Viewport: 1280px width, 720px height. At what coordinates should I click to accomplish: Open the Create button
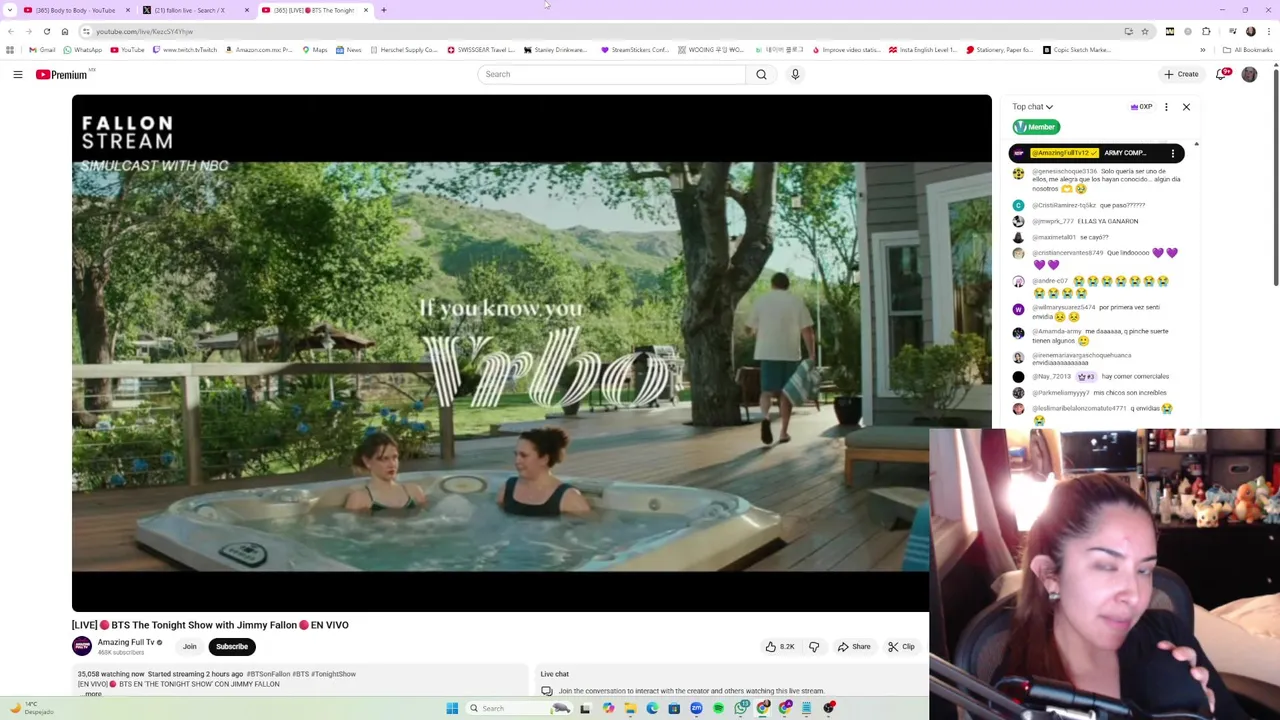(1181, 74)
